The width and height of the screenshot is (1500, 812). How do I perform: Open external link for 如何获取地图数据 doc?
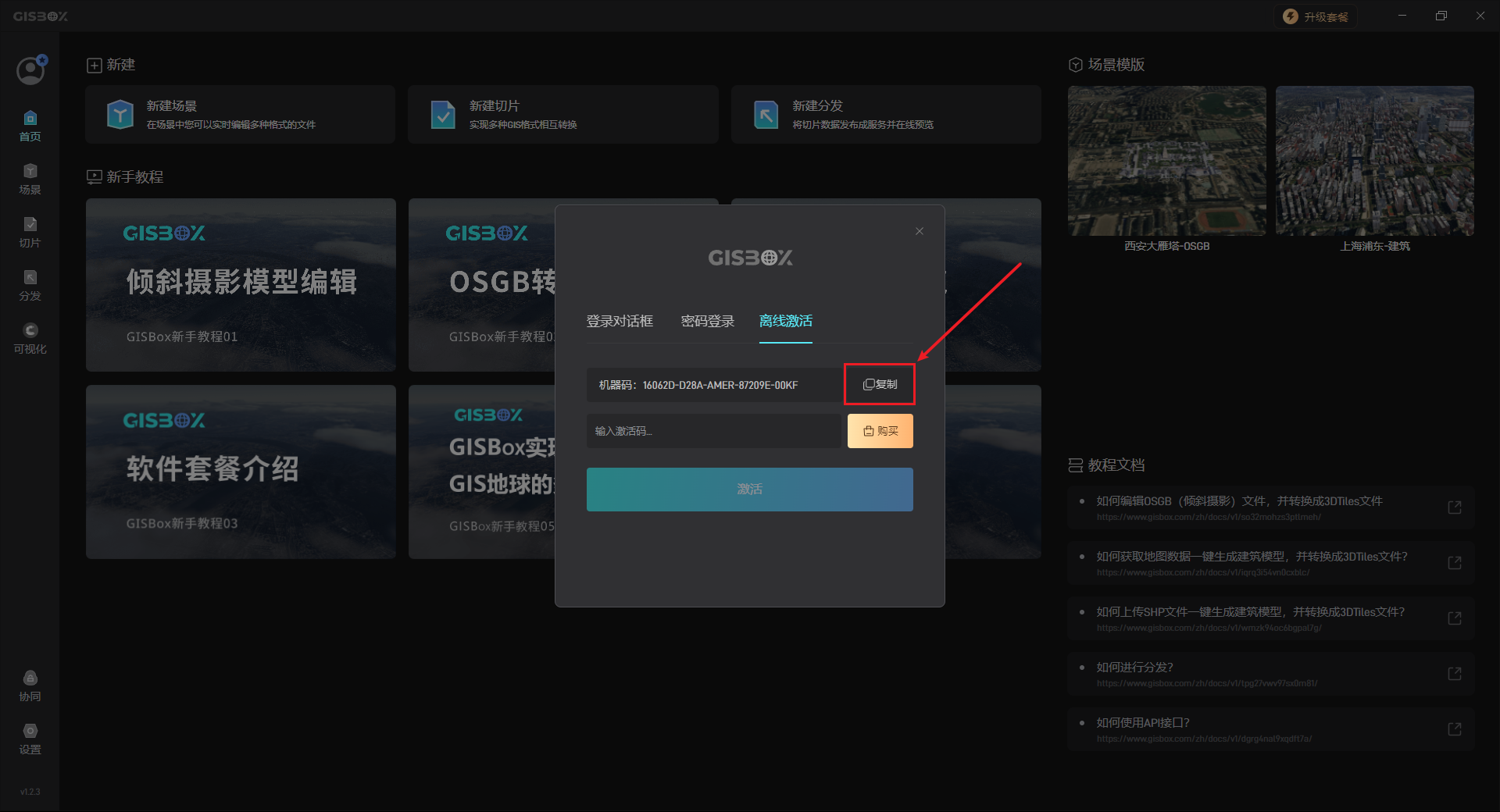(x=1455, y=563)
